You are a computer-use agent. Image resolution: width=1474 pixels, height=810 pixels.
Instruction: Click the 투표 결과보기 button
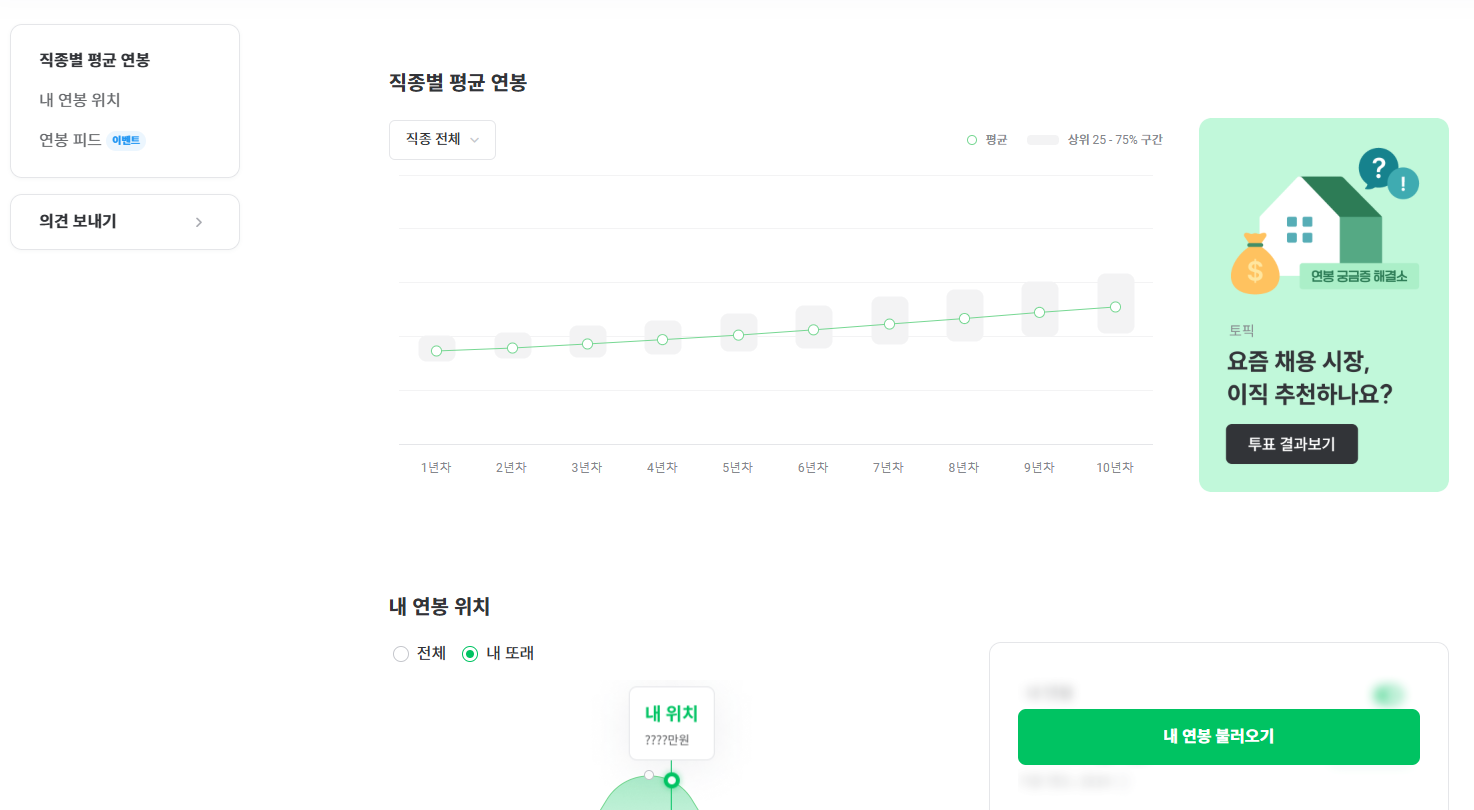[x=1291, y=443]
